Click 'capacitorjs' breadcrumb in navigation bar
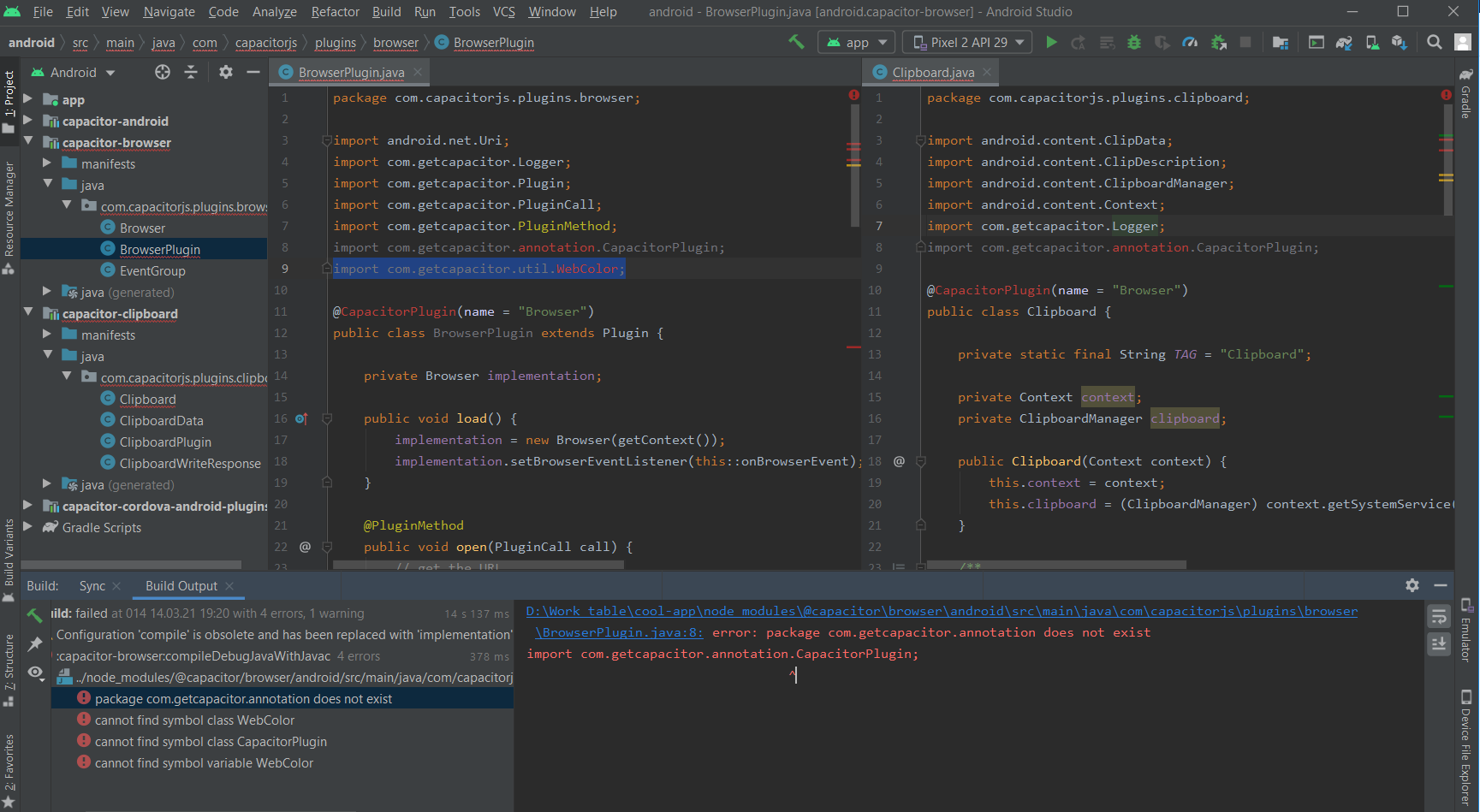The height and width of the screenshot is (812, 1480). (266, 42)
